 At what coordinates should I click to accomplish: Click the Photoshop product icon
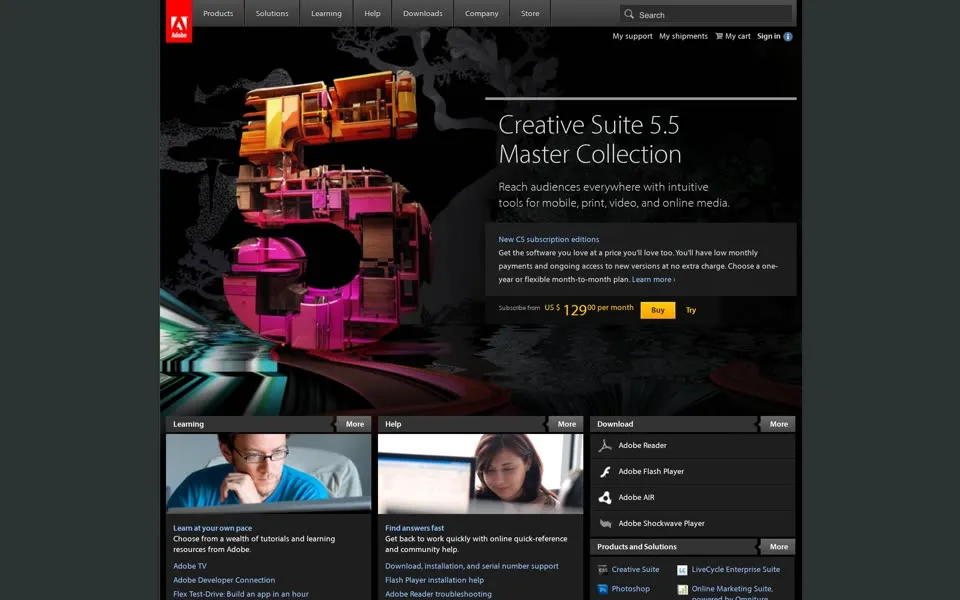click(602, 589)
